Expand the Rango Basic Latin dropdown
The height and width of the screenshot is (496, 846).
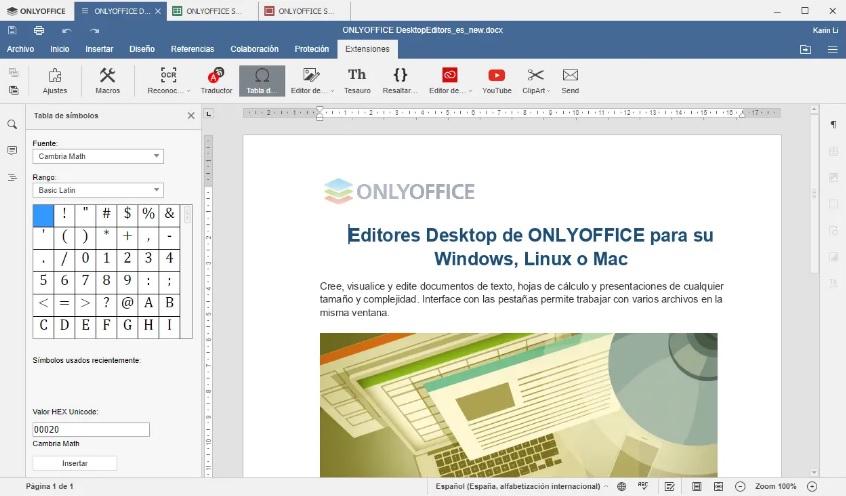click(x=98, y=190)
